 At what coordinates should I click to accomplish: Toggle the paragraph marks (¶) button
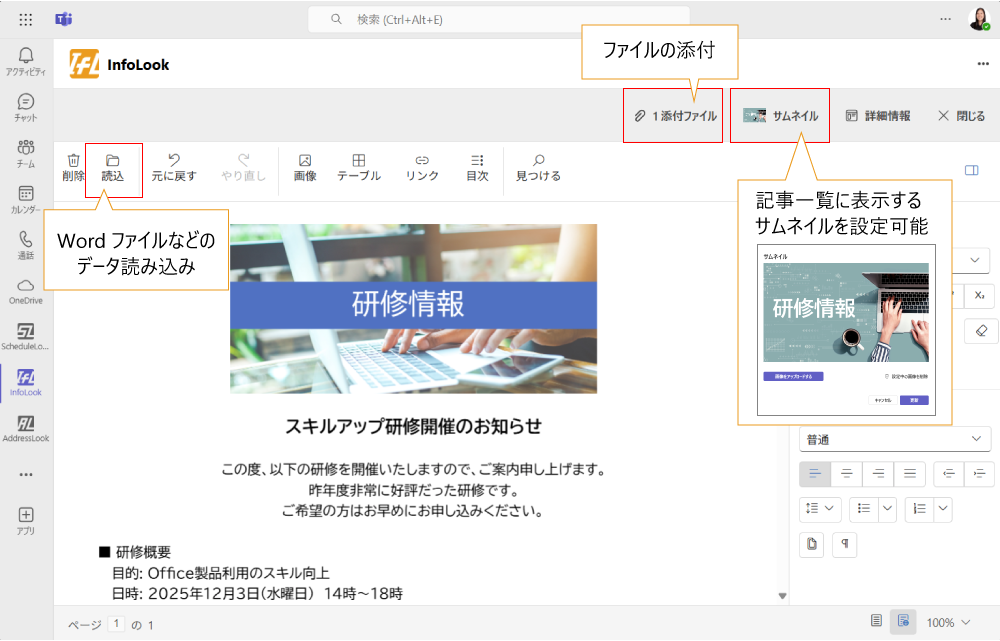click(845, 544)
